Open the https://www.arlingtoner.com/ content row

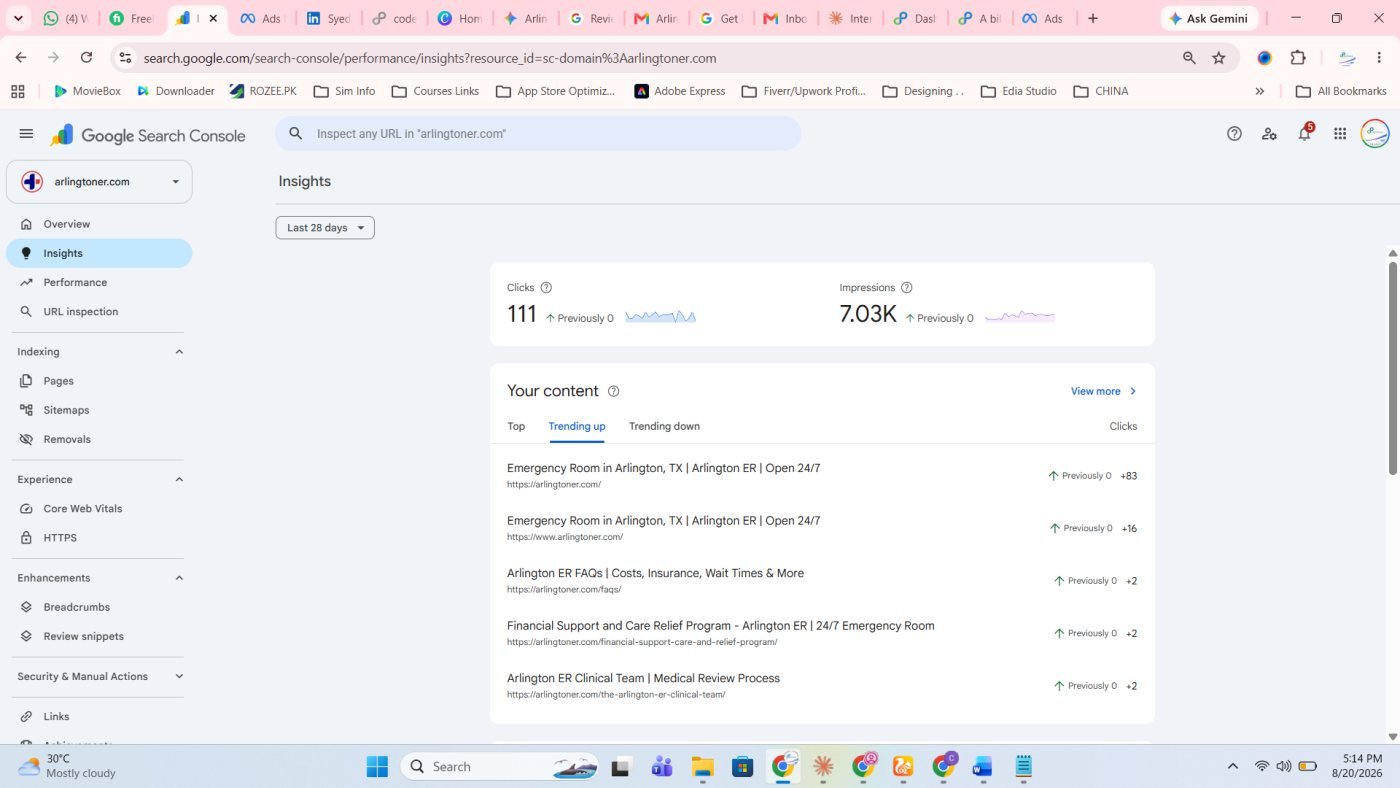click(x=822, y=528)
